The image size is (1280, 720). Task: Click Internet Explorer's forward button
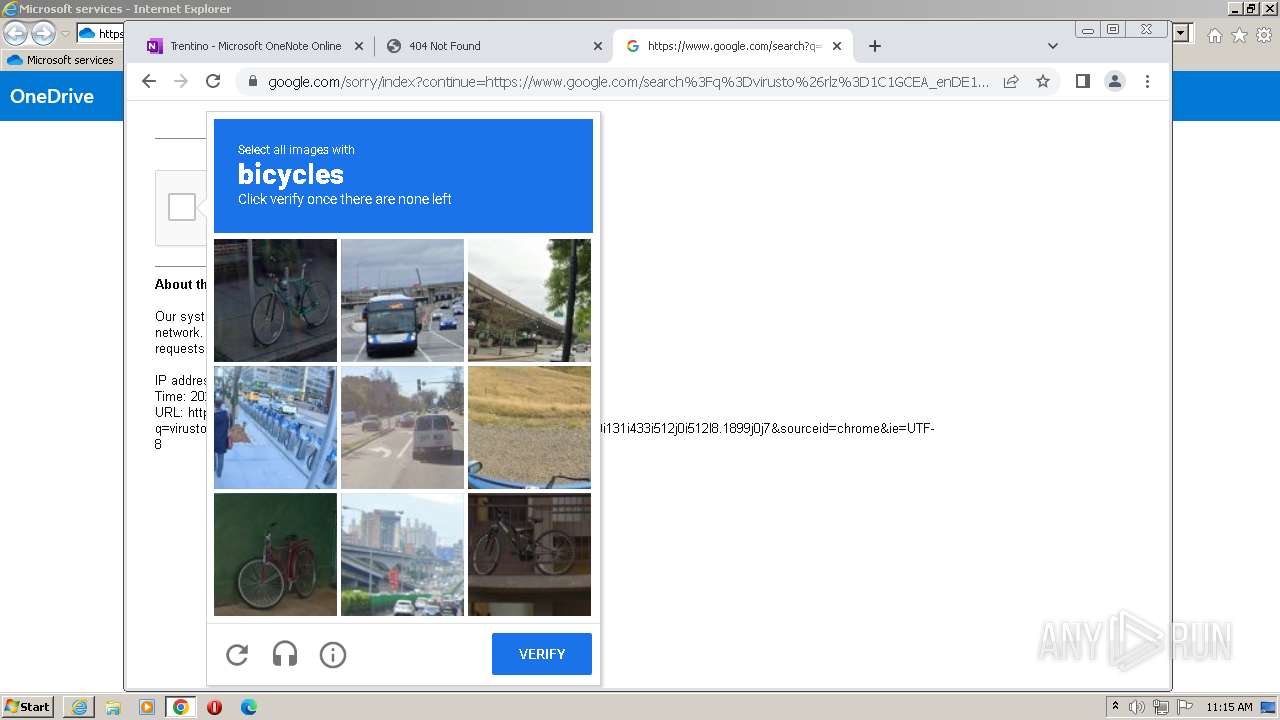click(43, 33)
